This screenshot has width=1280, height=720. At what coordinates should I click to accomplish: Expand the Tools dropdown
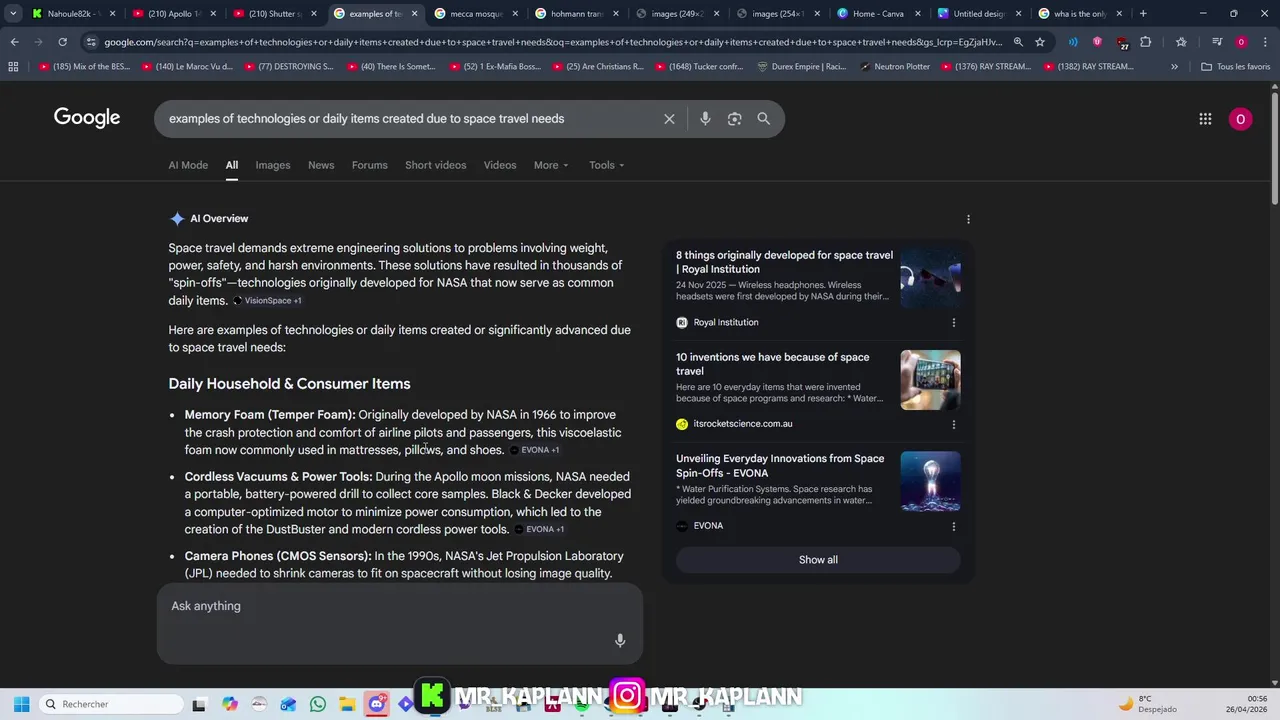pos(606,165)
